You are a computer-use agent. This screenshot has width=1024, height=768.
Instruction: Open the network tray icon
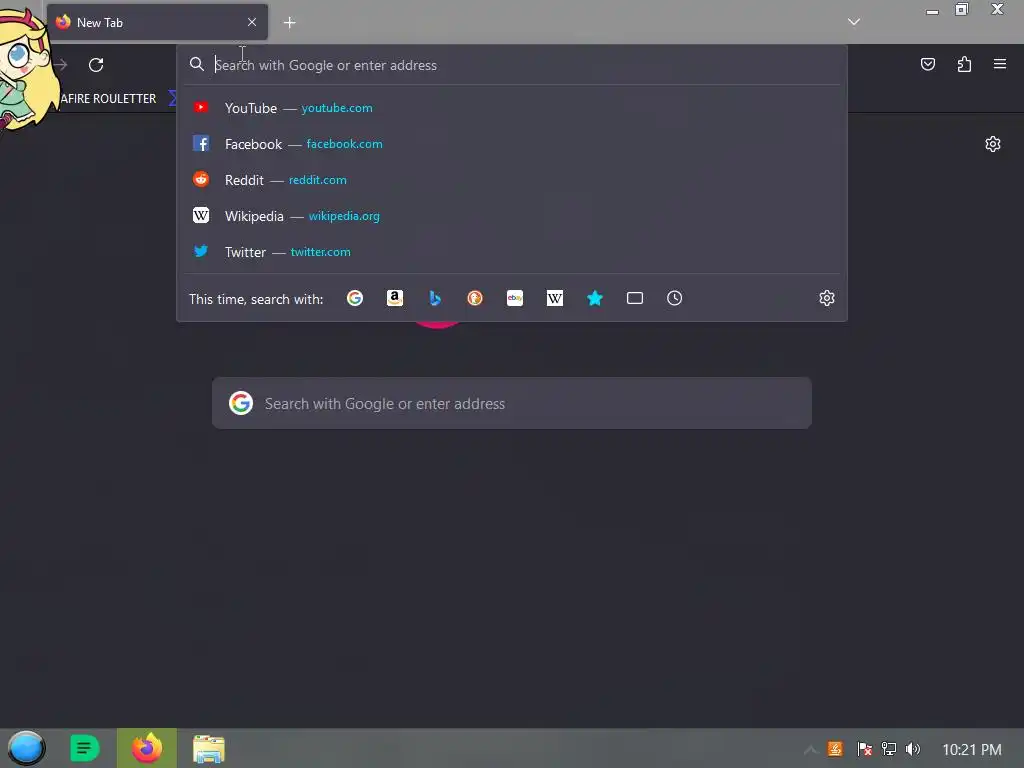tap(888, 749)
